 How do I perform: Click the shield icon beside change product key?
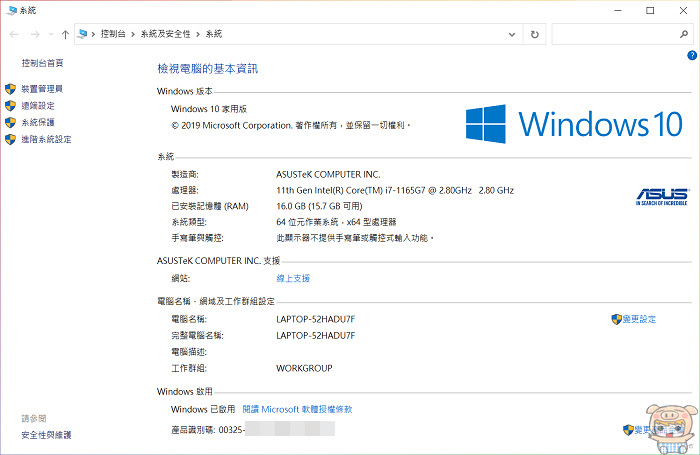pos(628,430)
